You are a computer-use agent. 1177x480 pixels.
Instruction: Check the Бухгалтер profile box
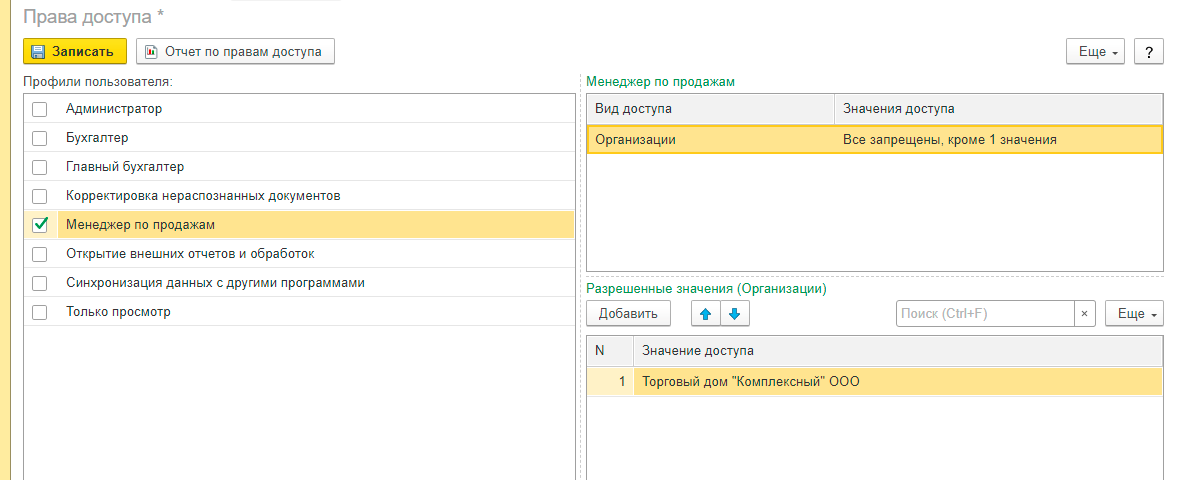click(x=40, y=138)
